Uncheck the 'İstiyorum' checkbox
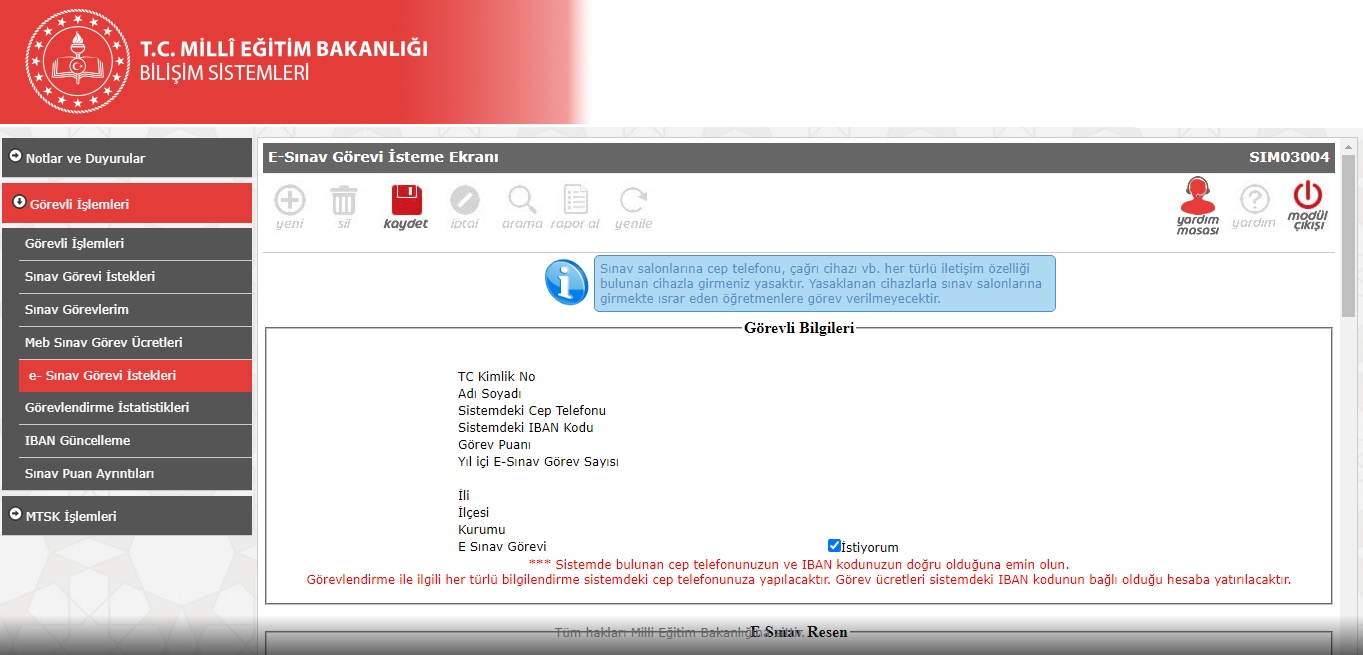The image size is (1363, 655). (x=834, y=546)
